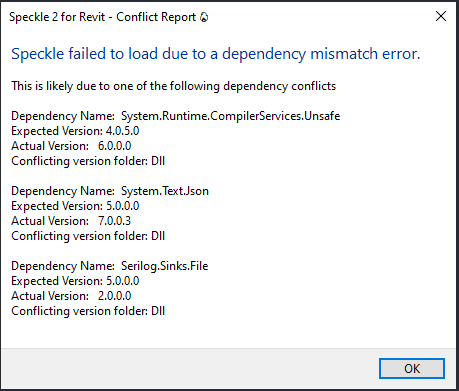Screen dimensions: 459x391
Task: Click Actual Version 7.0.0.3 line
Action: 71,221
